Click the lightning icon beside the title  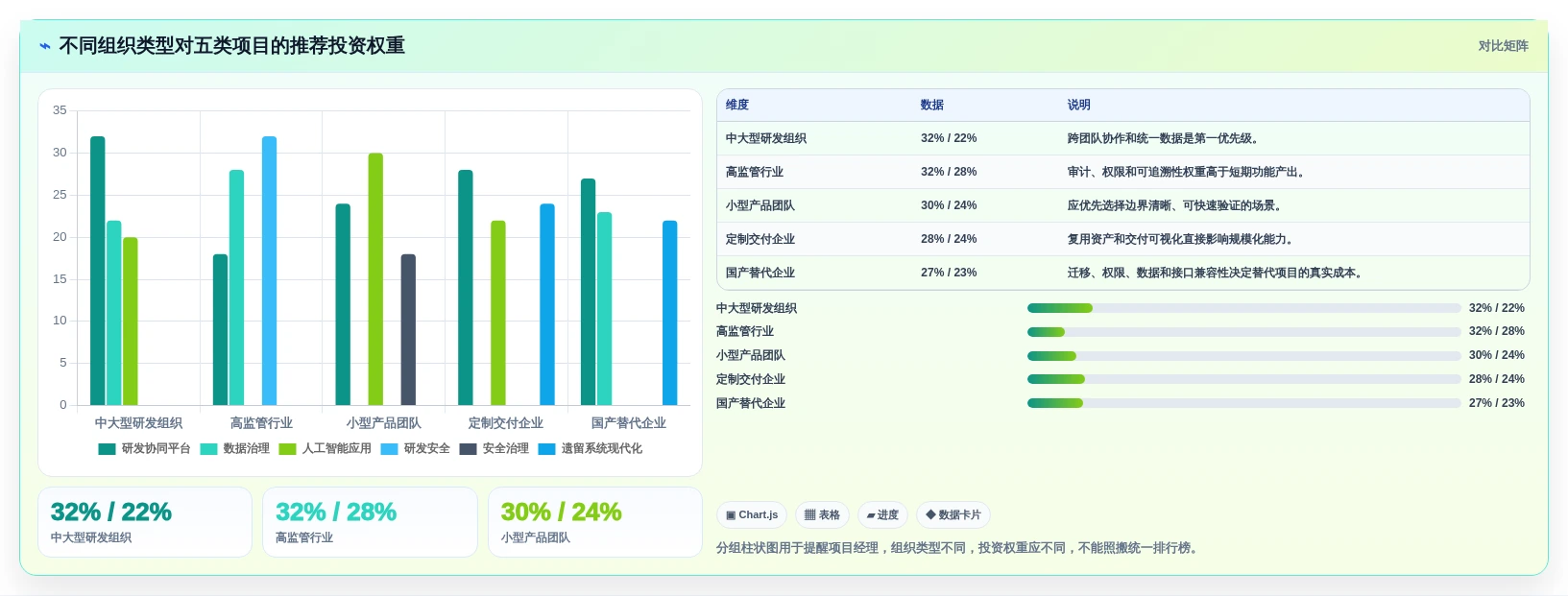tap(44, 46)
